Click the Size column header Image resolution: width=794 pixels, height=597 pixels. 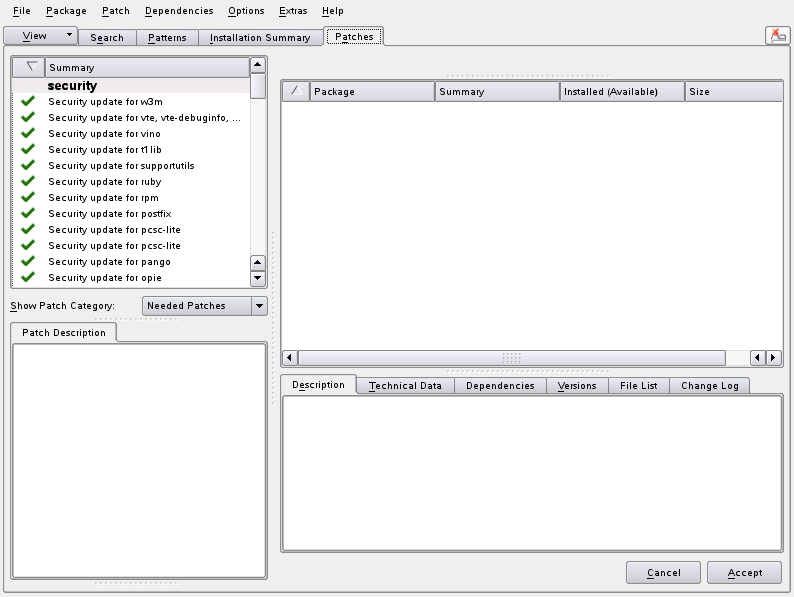pyautogui.click(x=734, y=92)
